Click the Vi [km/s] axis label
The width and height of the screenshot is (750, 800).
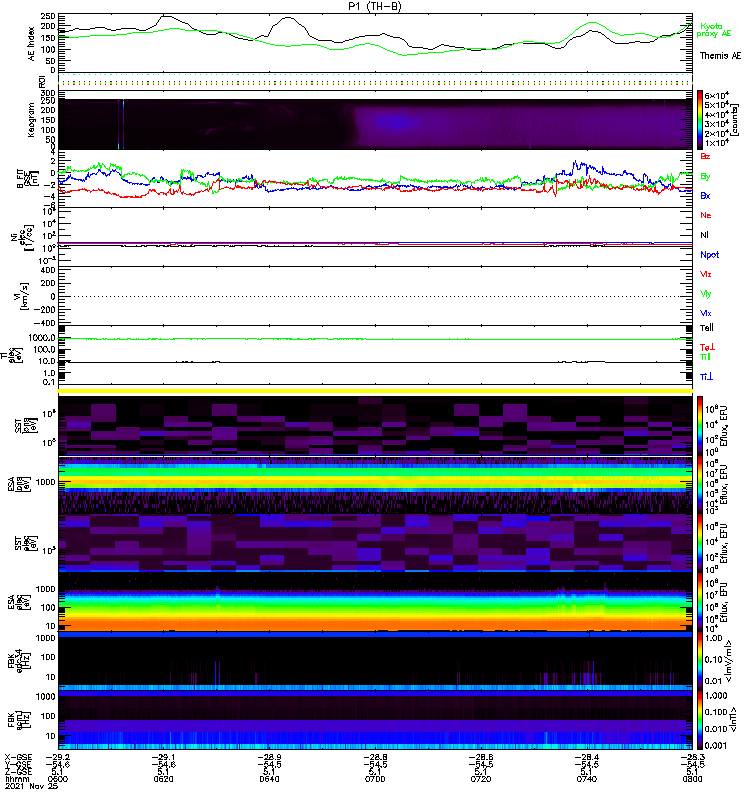tap(20, 296)
